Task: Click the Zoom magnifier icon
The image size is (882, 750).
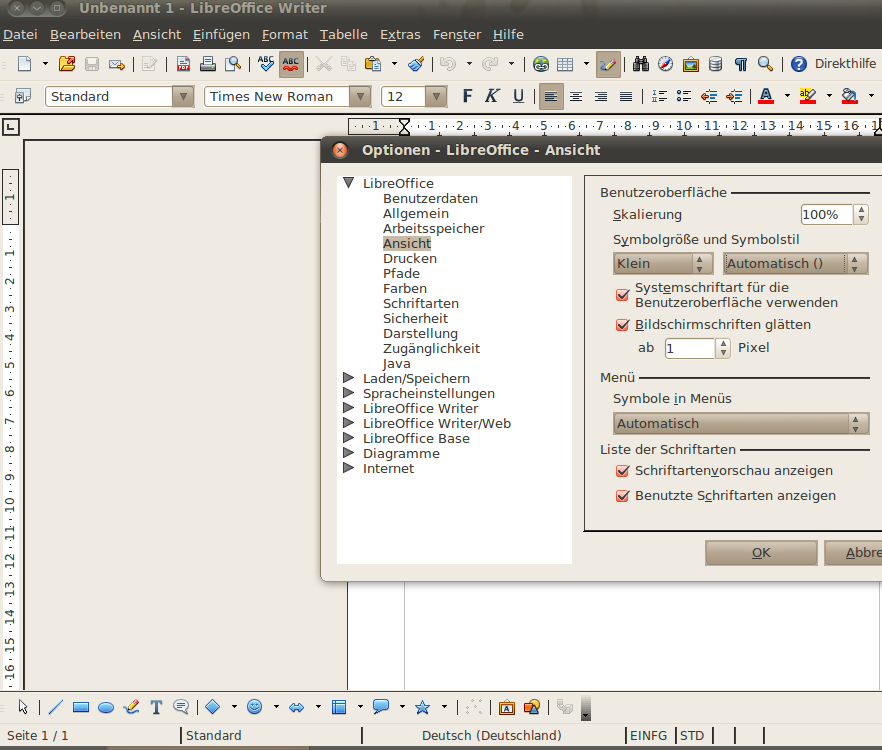Action: (765, 64)
